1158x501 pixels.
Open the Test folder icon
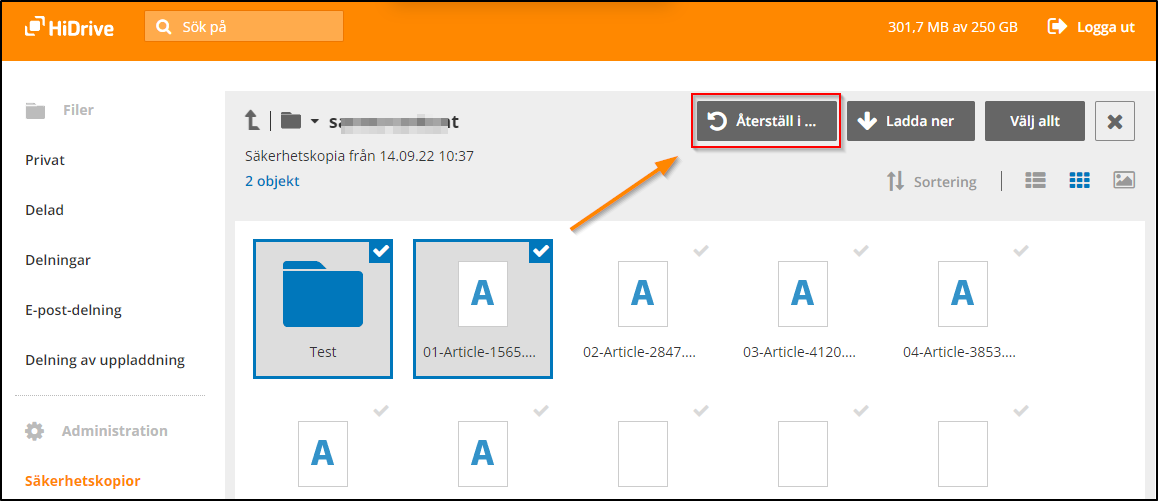click(322, 294)
